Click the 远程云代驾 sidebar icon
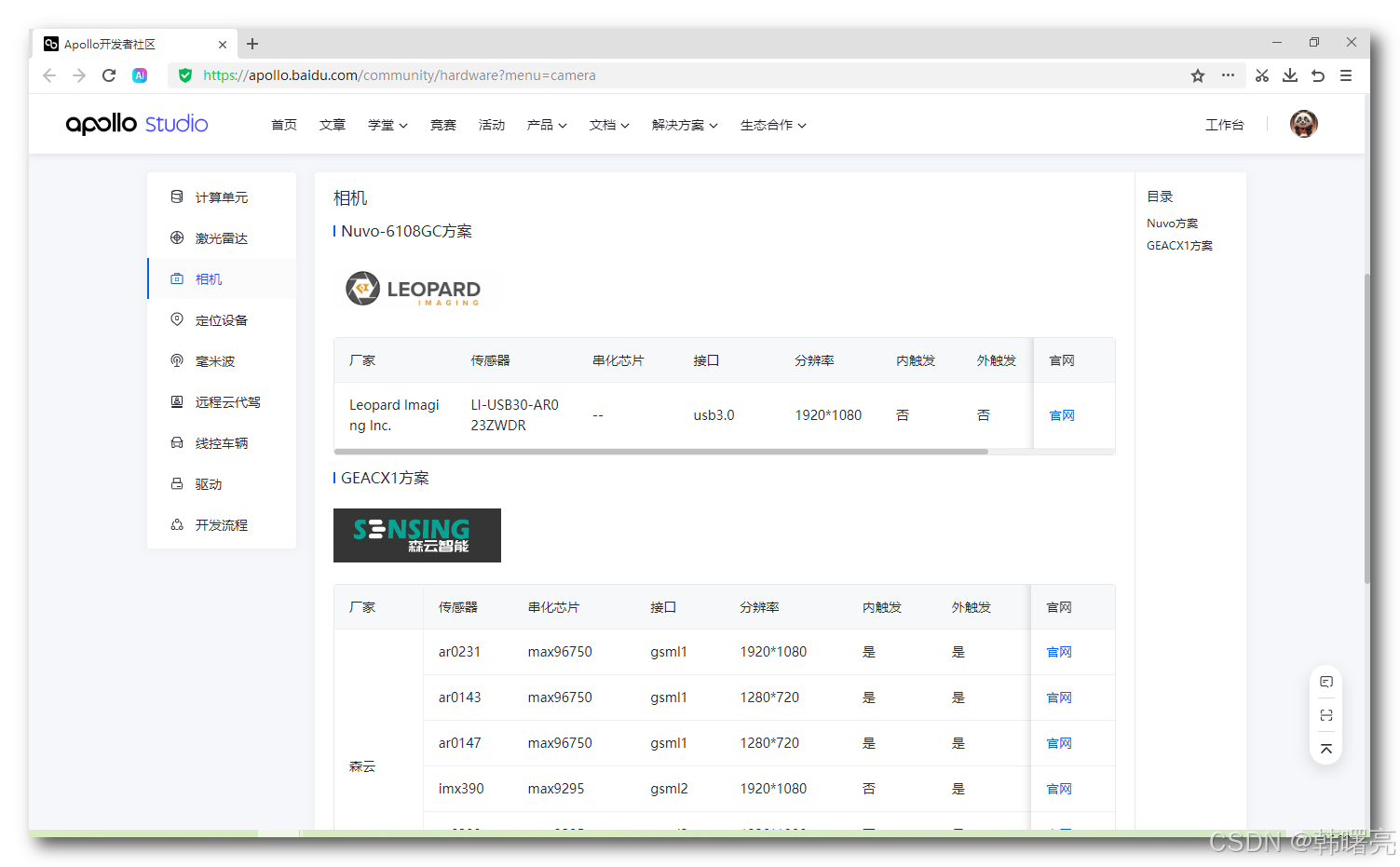1400x867 pixels. click(177, 401)
